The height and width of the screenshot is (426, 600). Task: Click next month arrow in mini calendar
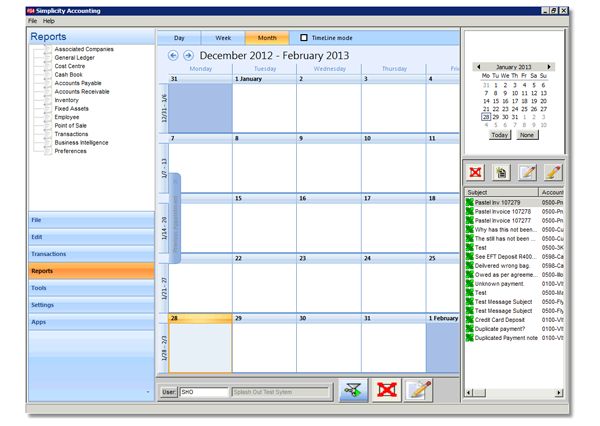point(549,67)
